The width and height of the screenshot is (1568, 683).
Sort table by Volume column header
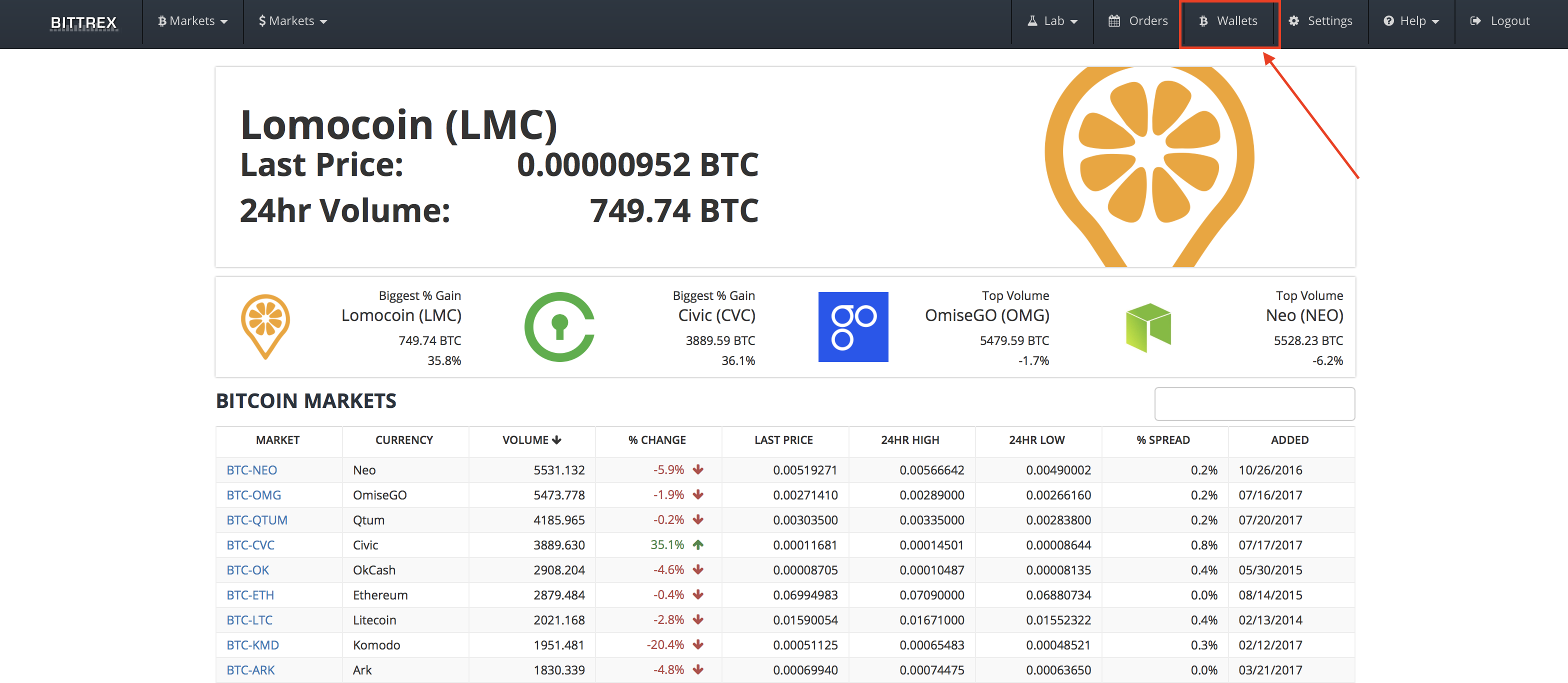(531, 440)
